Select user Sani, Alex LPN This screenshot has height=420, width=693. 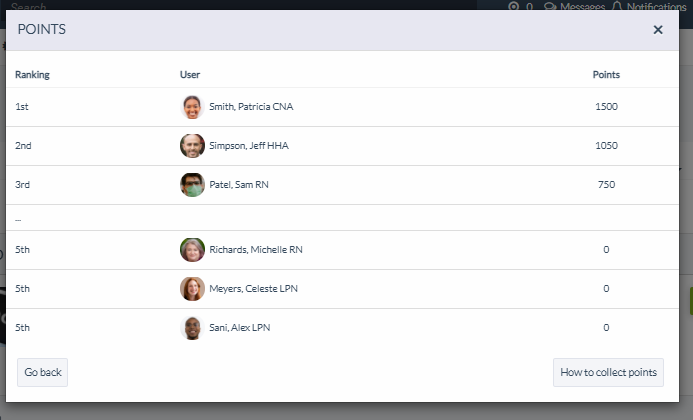pyautogui.click(x=239, y=328)
